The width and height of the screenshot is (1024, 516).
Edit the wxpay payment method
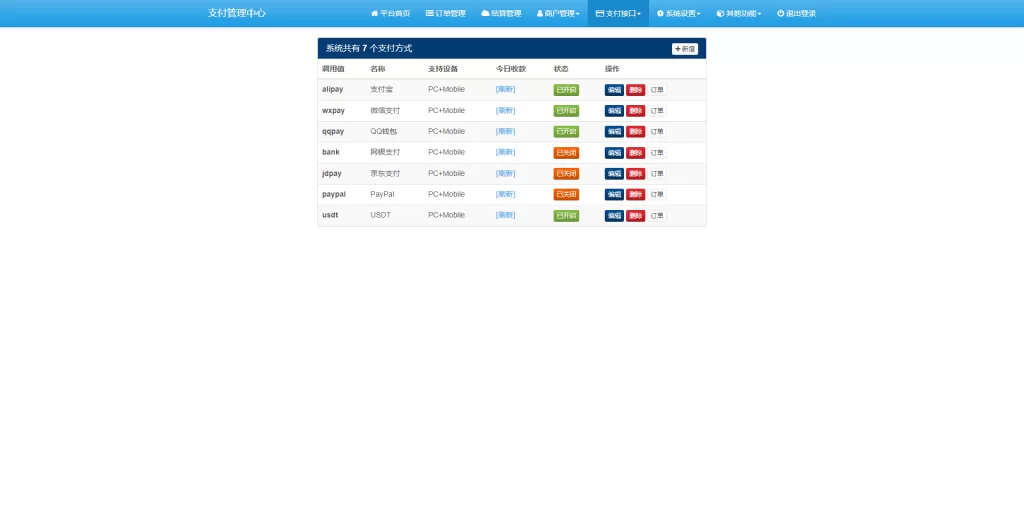point(613,111)
